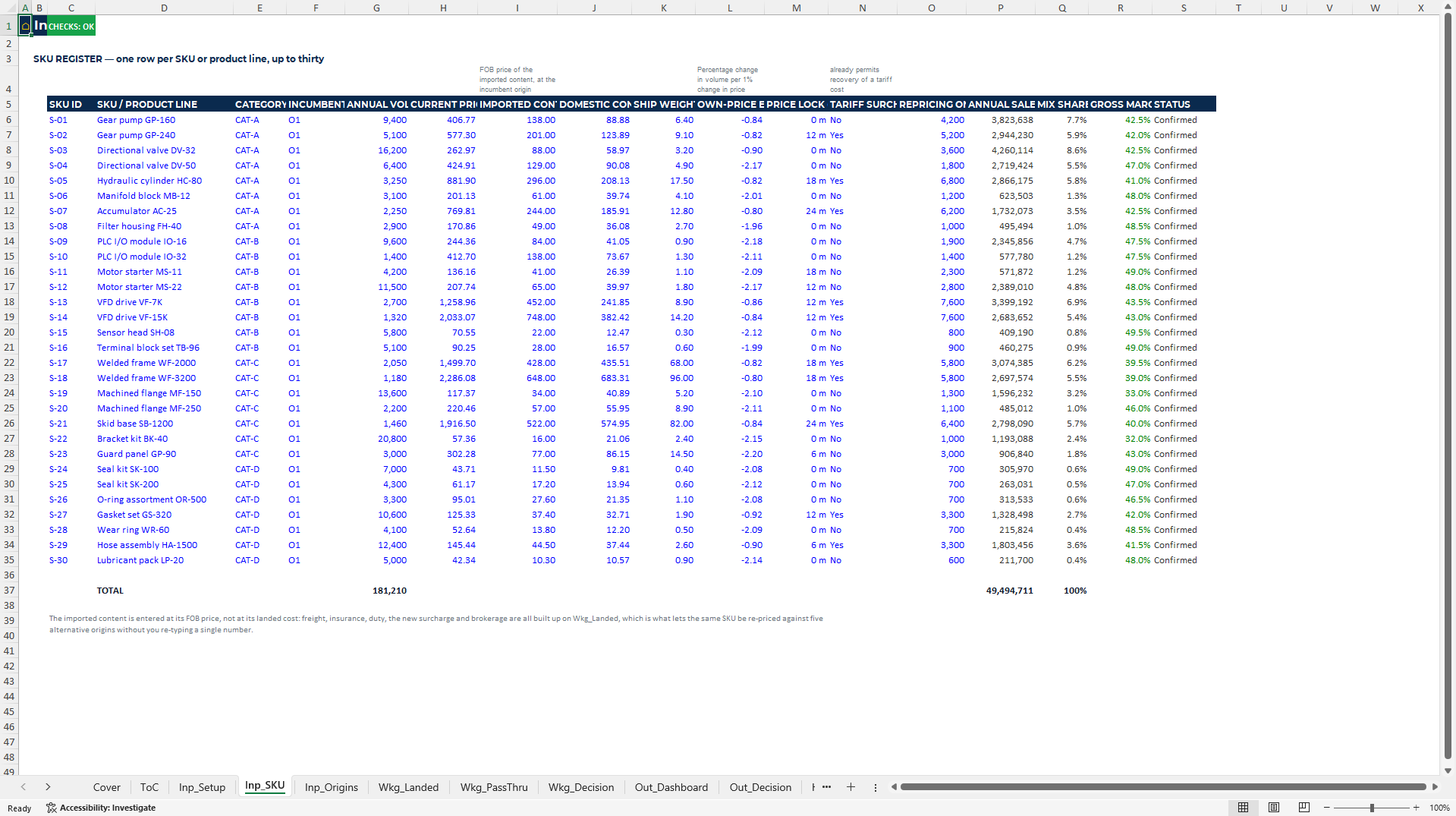Click imported content note below the table
This screenshot has width=1456, height=816.
tap(436, 624)
